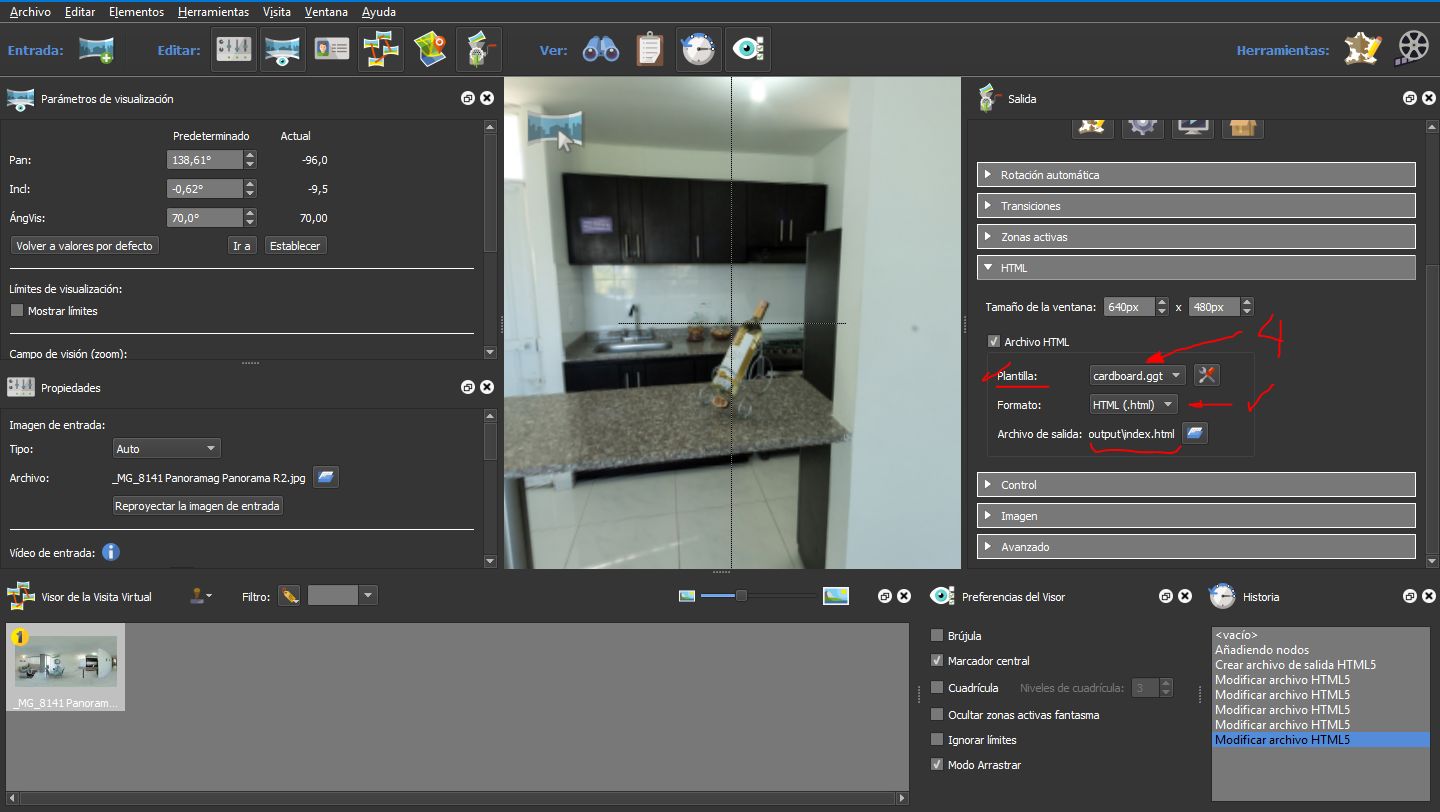The height and width of the screenshot is (812, 1440).
Task: Click Volver a valores por defecto
Action: [84, 245]
